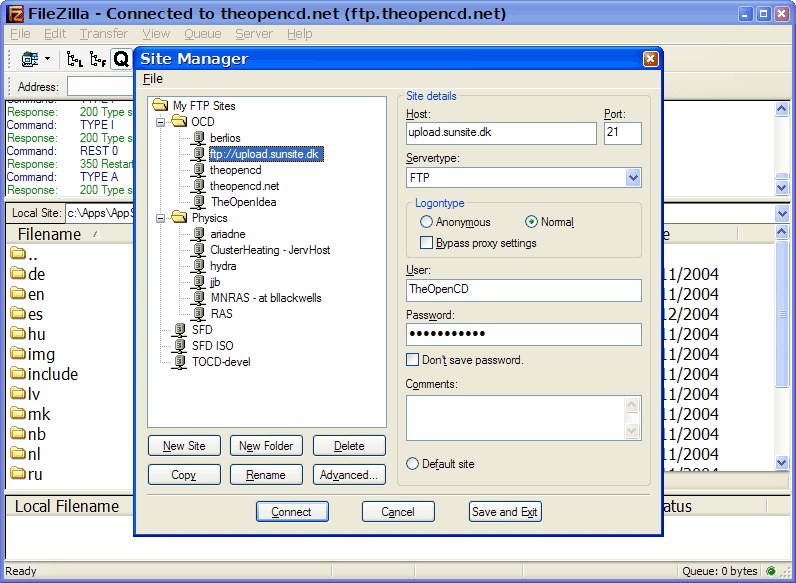The height and width of the screenshot is (583, 796).
Task: Select Anonymous logon type
Action: pyautogui.click(x=426, y=222)
